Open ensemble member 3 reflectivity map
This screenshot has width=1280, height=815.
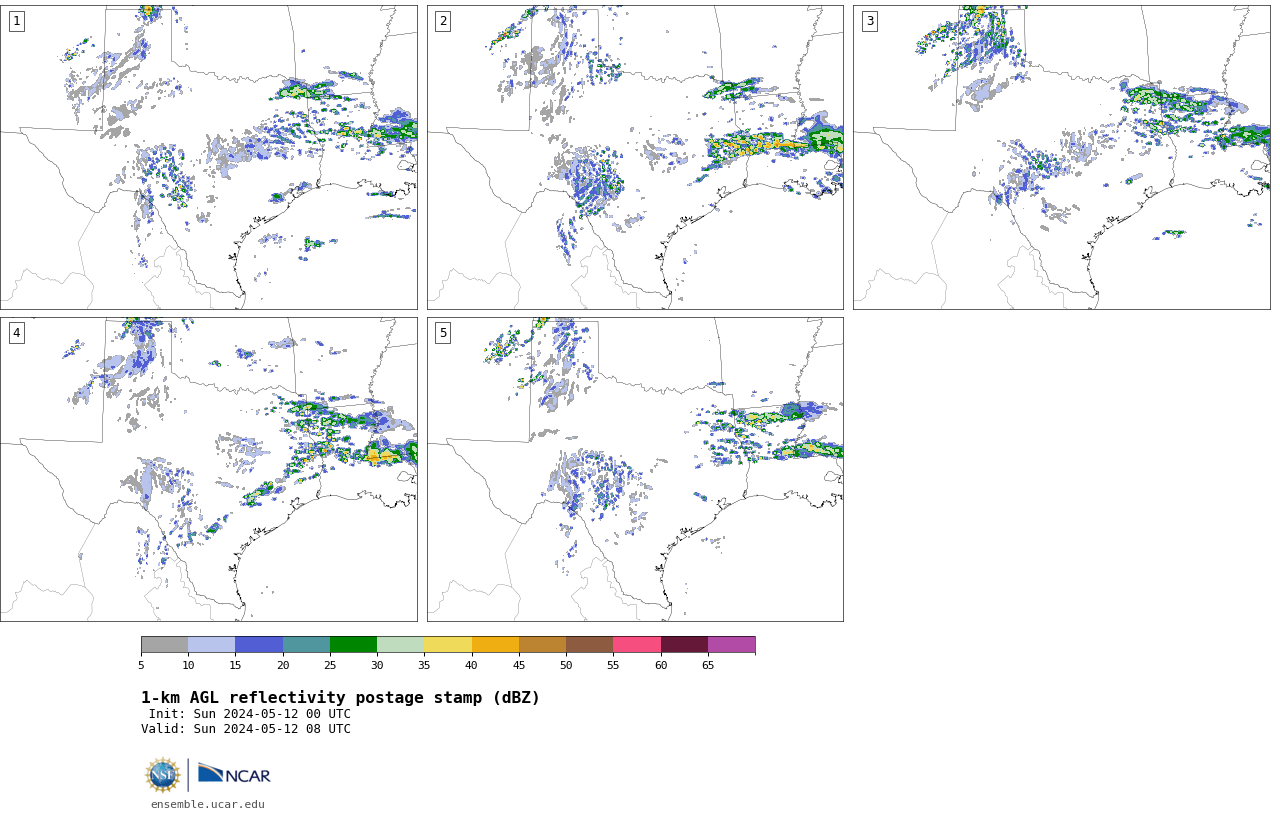pos(1062,157)
